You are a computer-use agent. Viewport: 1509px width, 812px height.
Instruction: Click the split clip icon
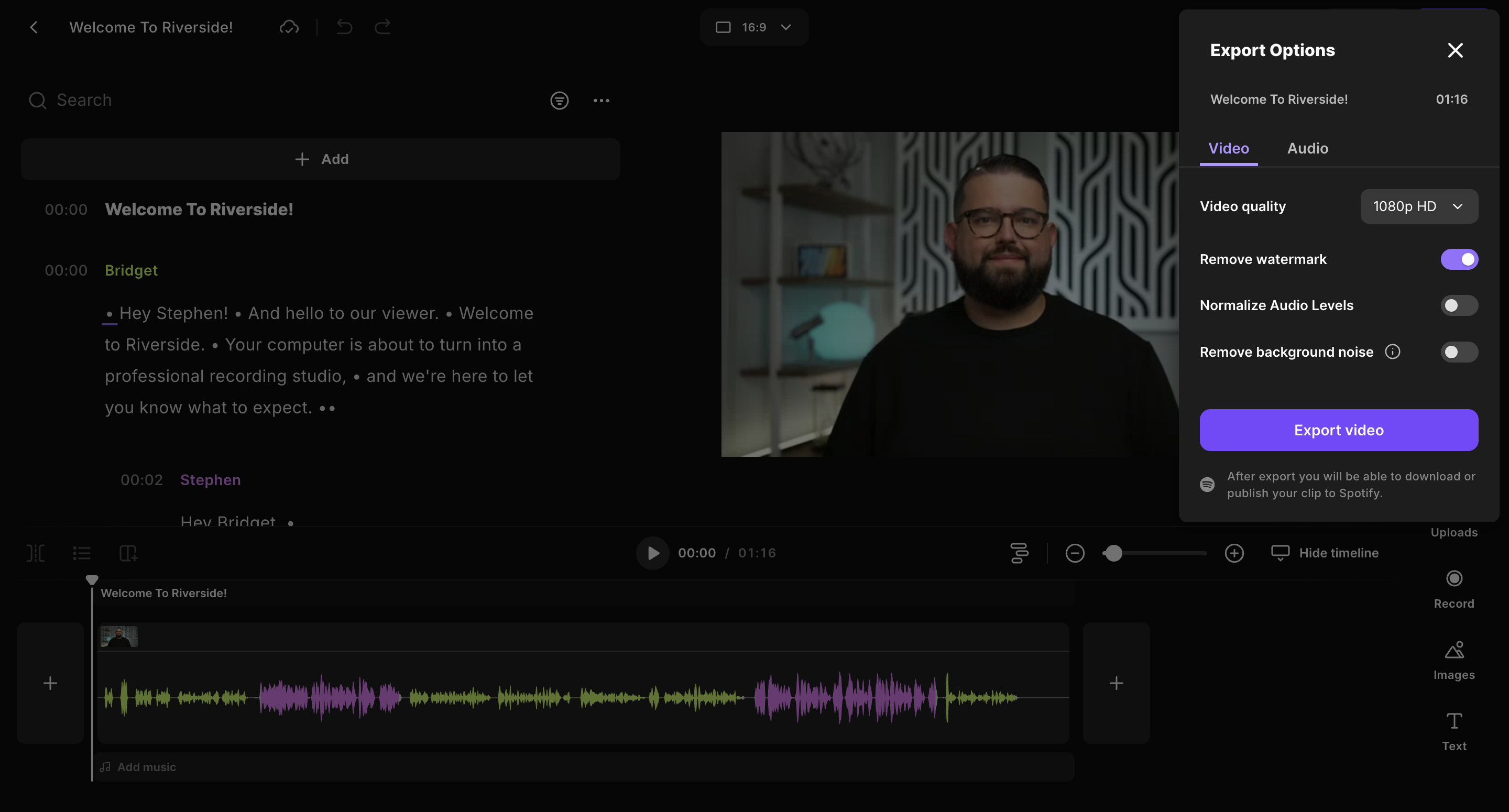coord(35,553)
